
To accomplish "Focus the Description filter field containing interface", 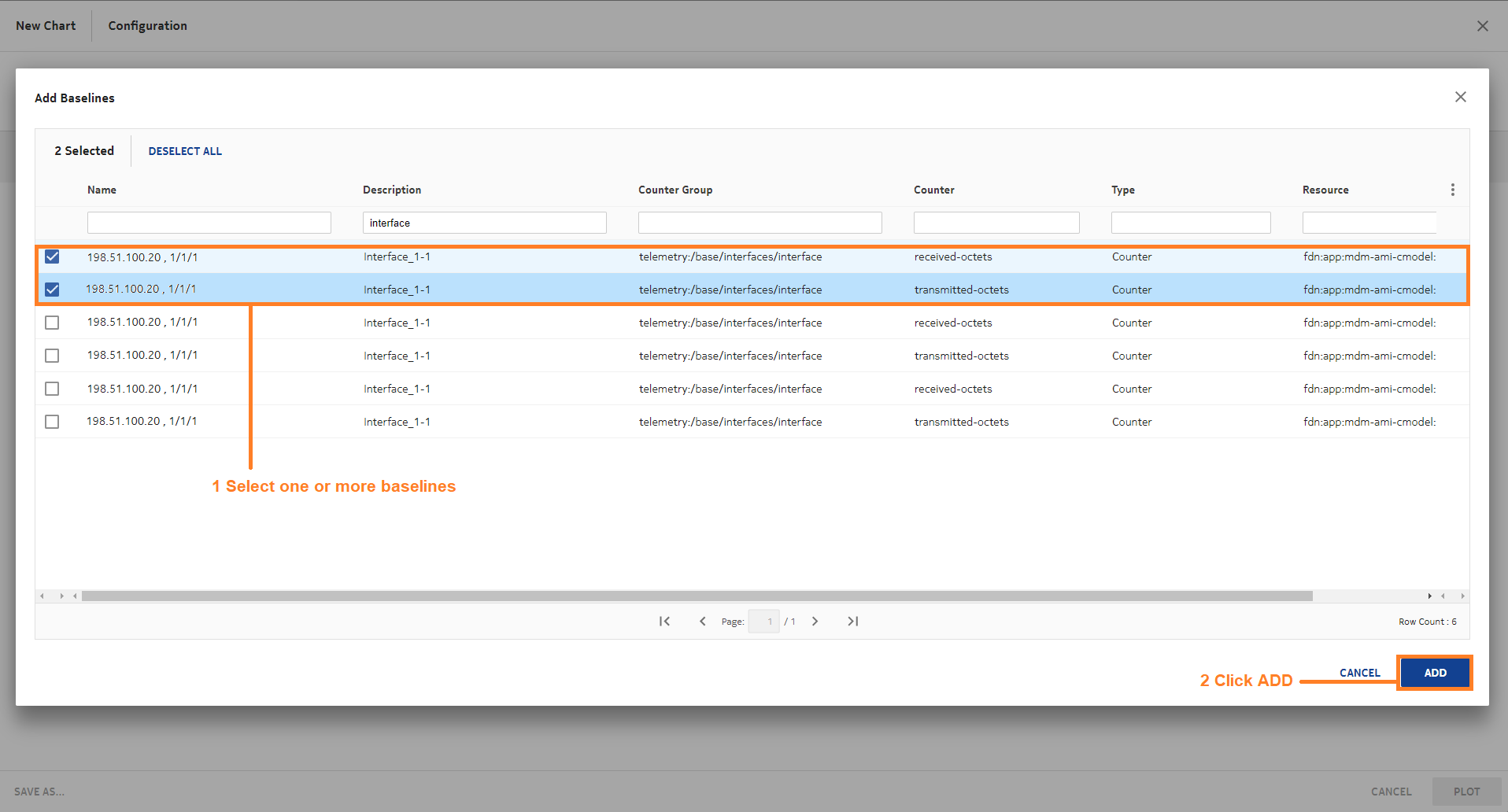I will [485, 223].
